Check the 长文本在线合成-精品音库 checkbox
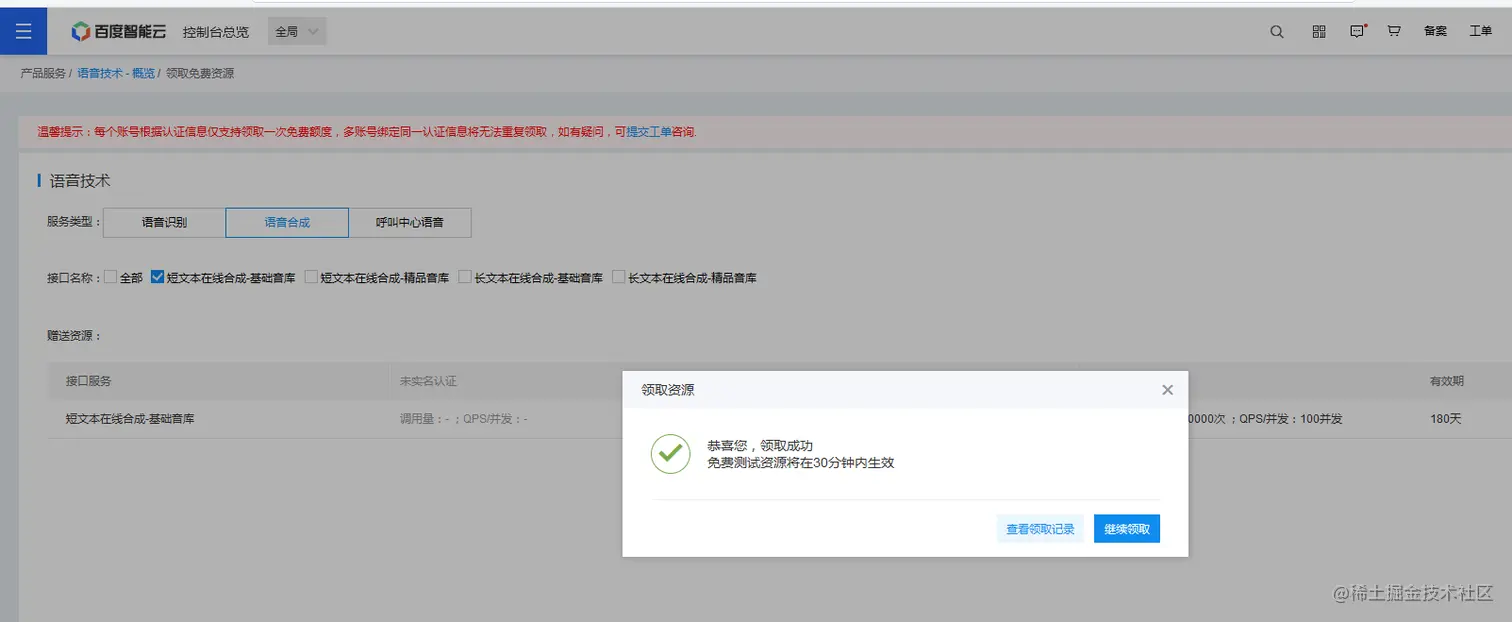This screenshot has width=1512, height=622. [618, 277]
